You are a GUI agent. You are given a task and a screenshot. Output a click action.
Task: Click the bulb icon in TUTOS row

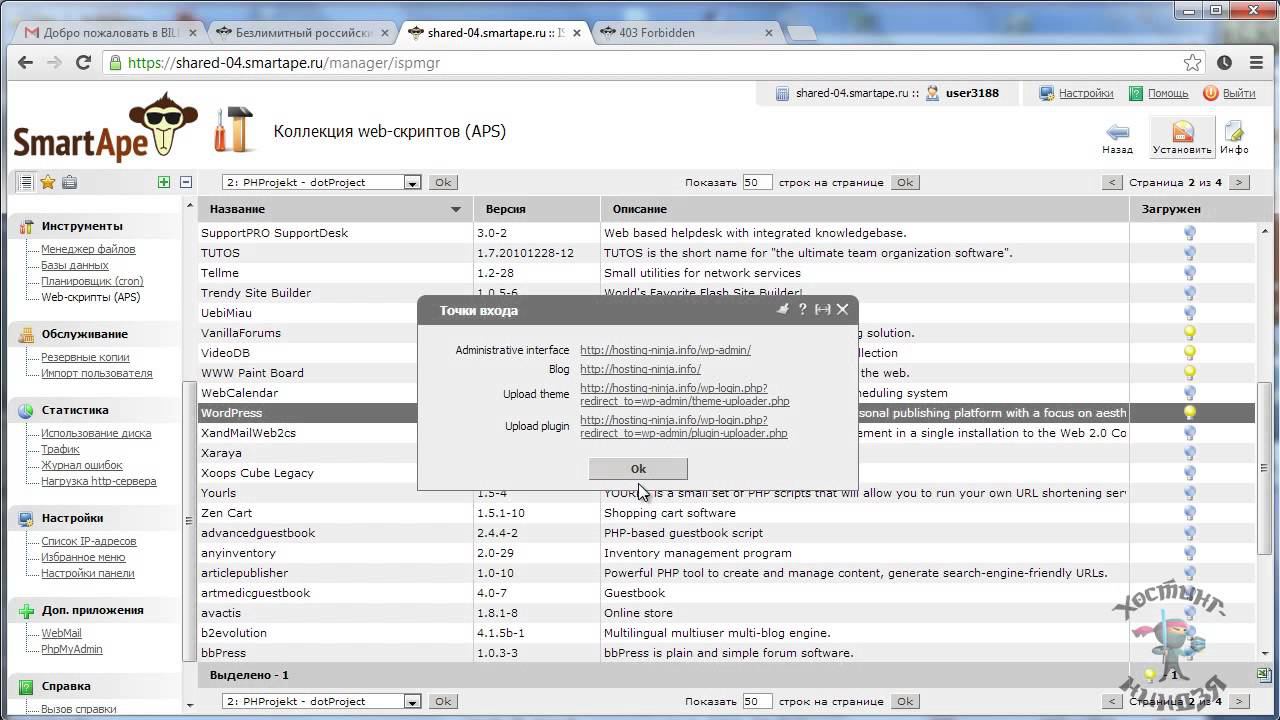coord(1190,253)
